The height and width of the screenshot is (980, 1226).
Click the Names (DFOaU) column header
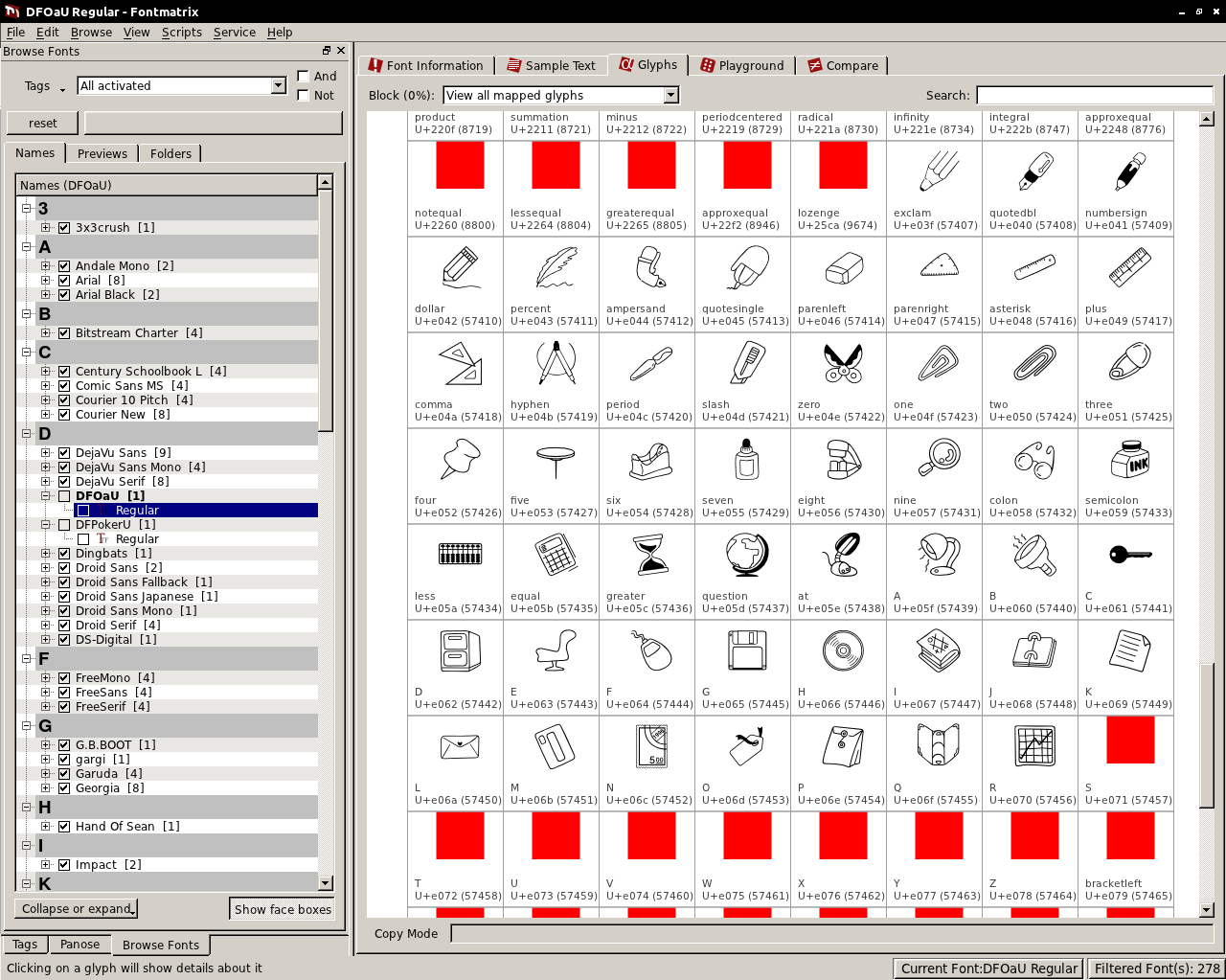[168, 185]
